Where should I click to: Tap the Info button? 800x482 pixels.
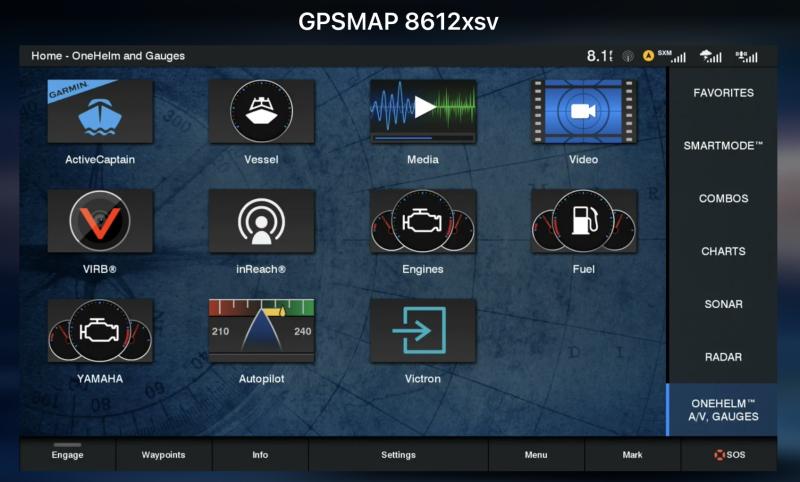[x=260, y=455]
